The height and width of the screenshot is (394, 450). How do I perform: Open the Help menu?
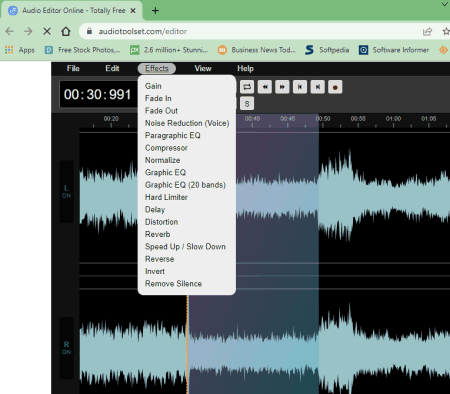tap(245, 68)
